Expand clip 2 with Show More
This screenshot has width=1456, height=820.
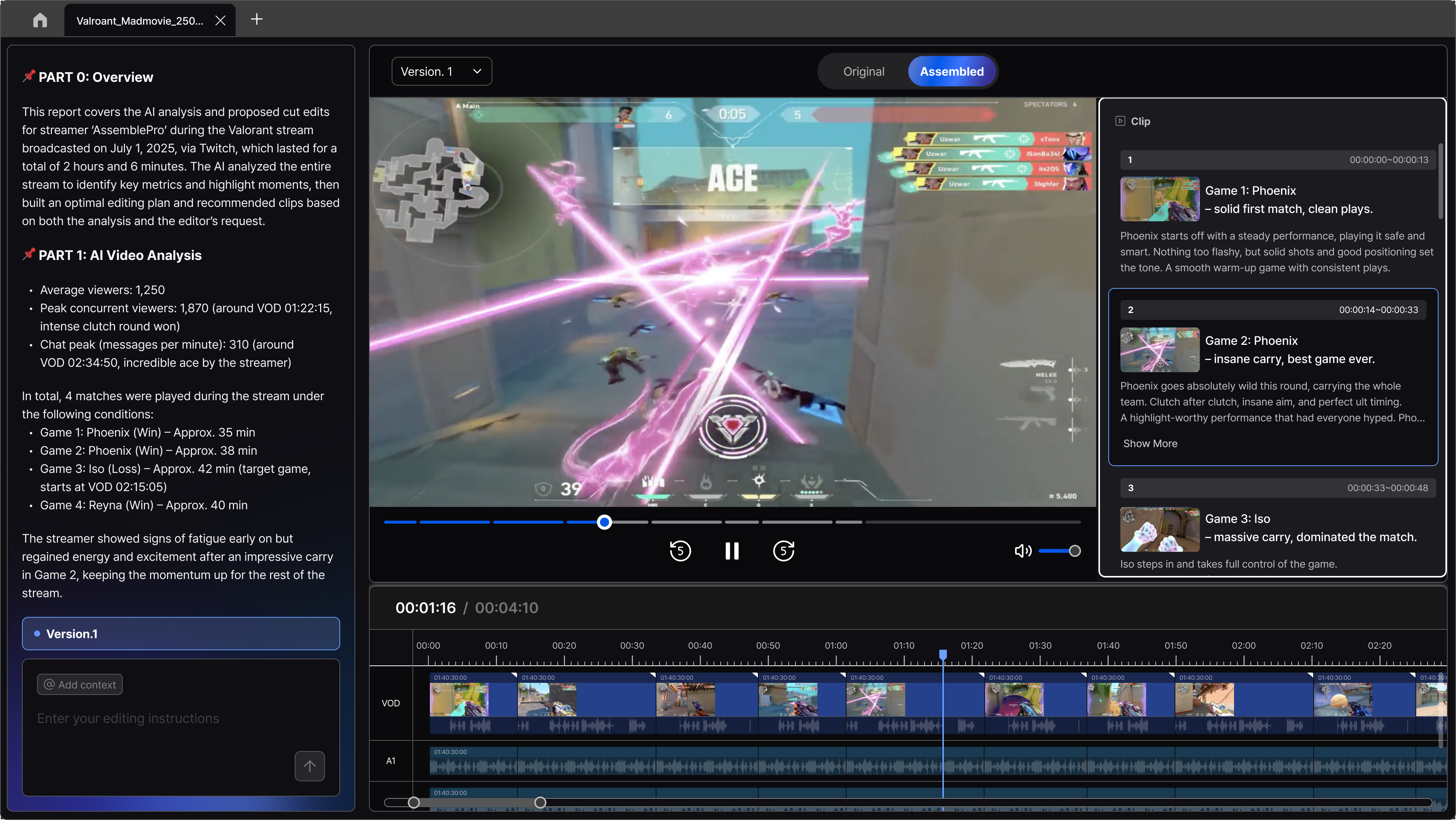click(x=1150, y=443)
